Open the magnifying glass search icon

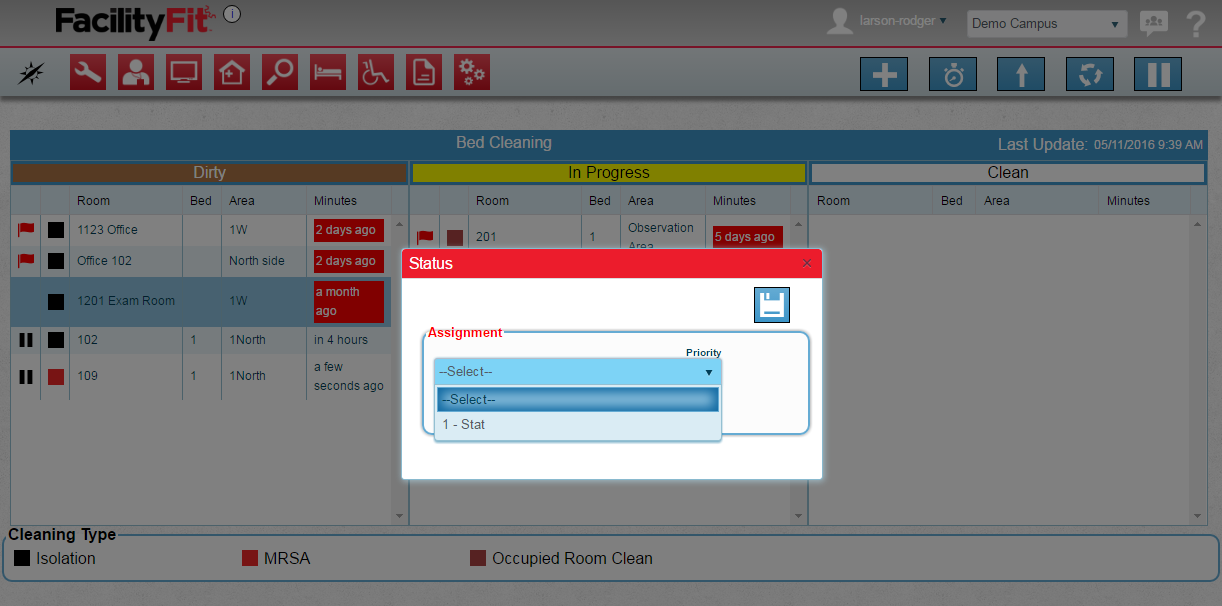click(x=280, y=73)
